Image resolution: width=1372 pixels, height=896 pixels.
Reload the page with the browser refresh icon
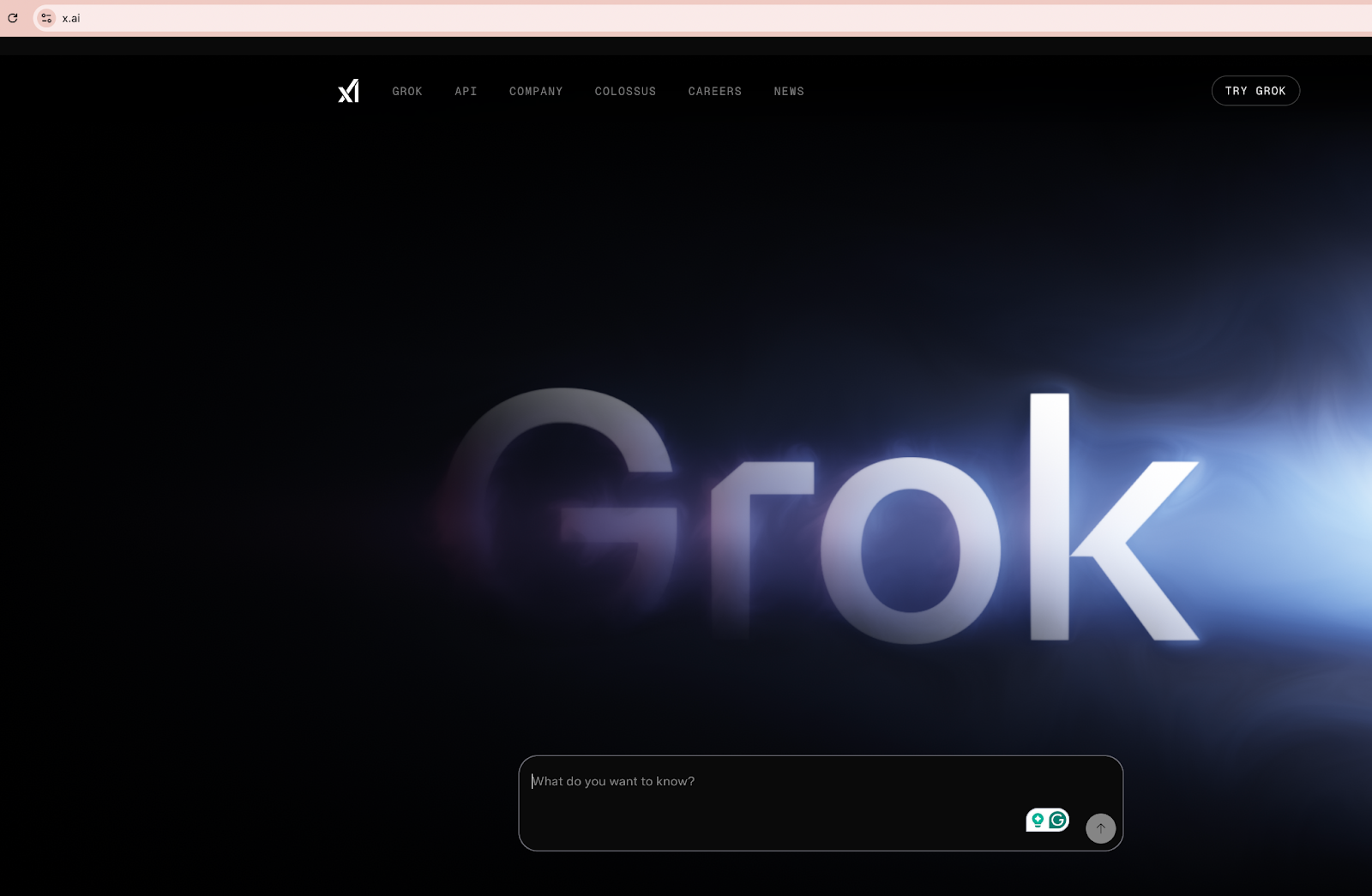13,18
